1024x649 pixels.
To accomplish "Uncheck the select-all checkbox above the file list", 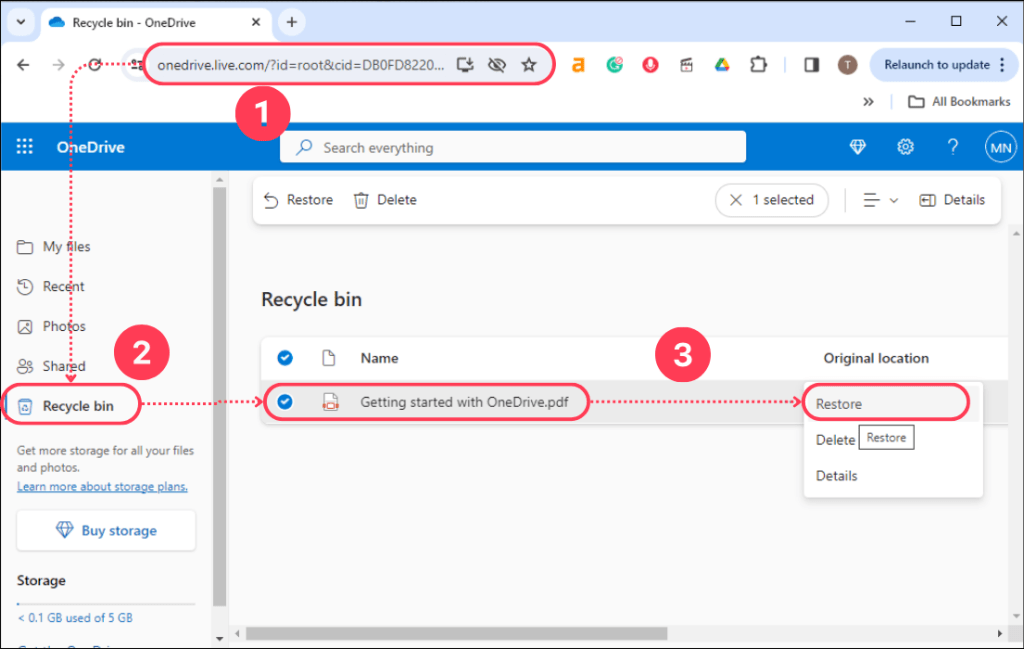I will click(x=284, y=358).
